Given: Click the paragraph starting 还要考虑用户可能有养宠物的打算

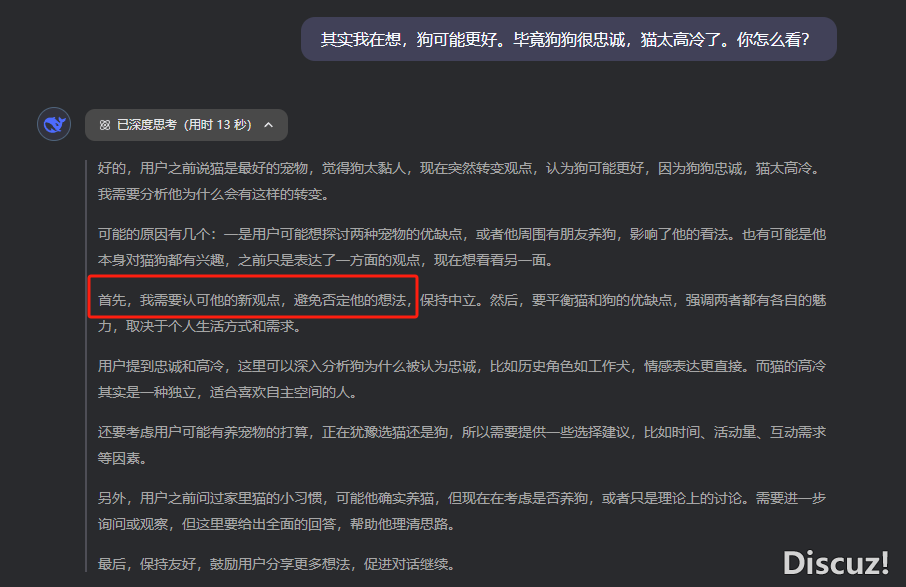Looking at the screenshot, I should pos(462,445).
